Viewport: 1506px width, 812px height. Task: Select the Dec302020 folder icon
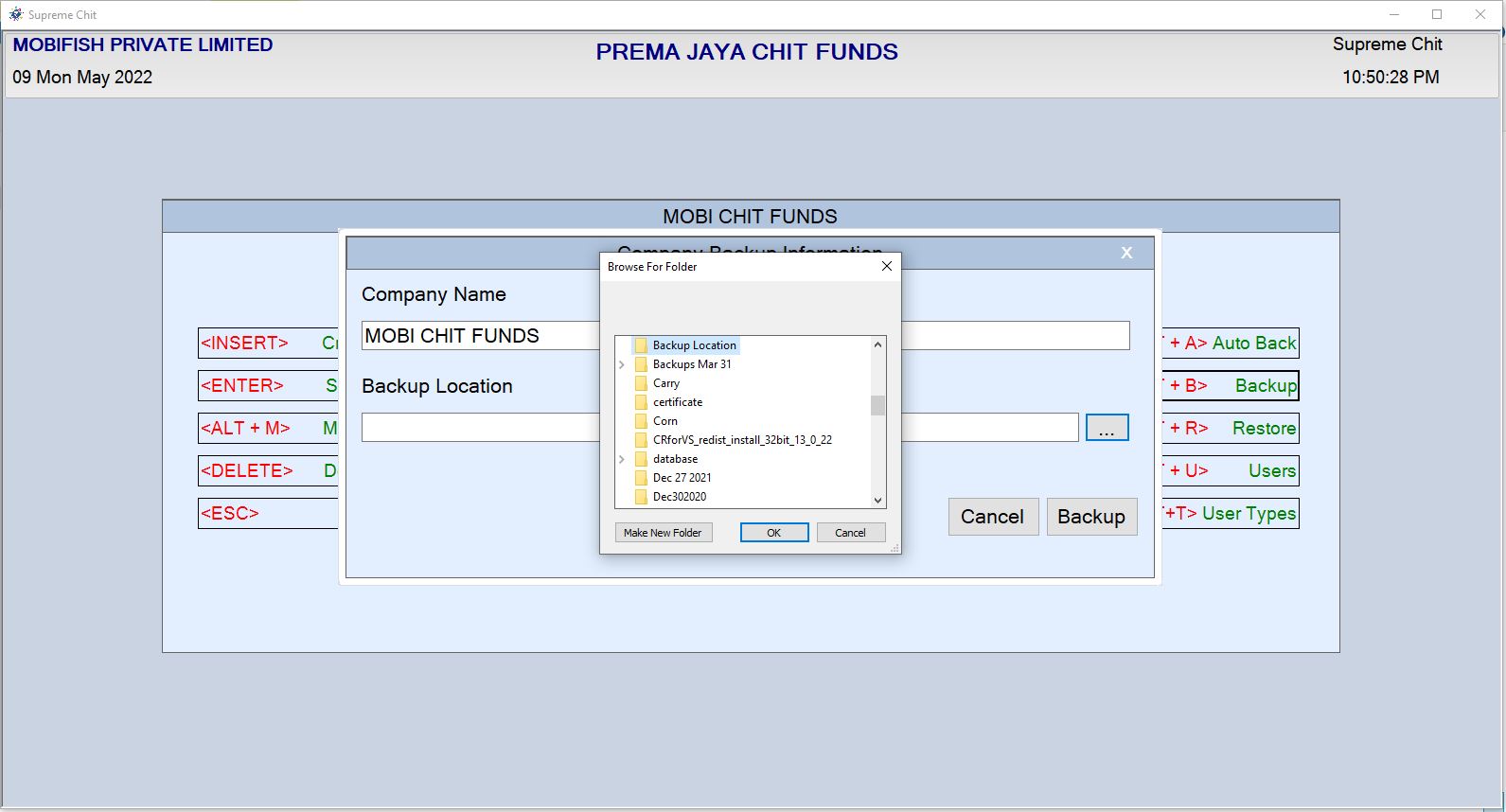point(642,497)
